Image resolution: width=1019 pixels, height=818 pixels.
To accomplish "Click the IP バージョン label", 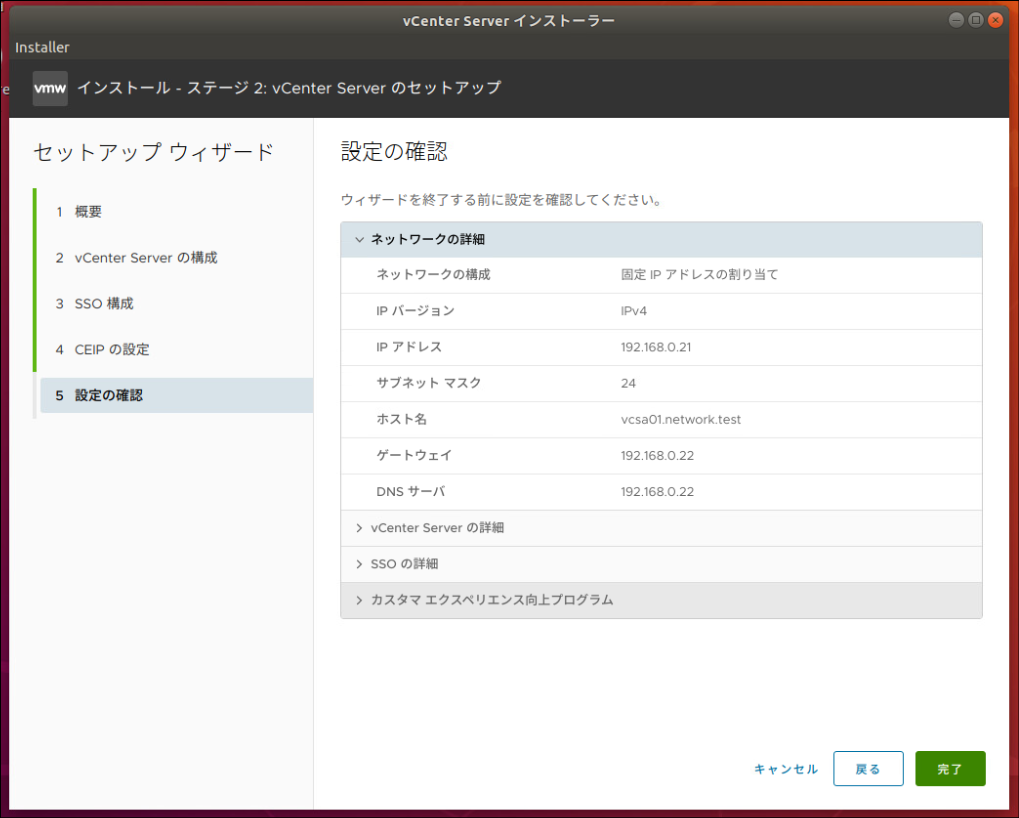I will (415, 311).
